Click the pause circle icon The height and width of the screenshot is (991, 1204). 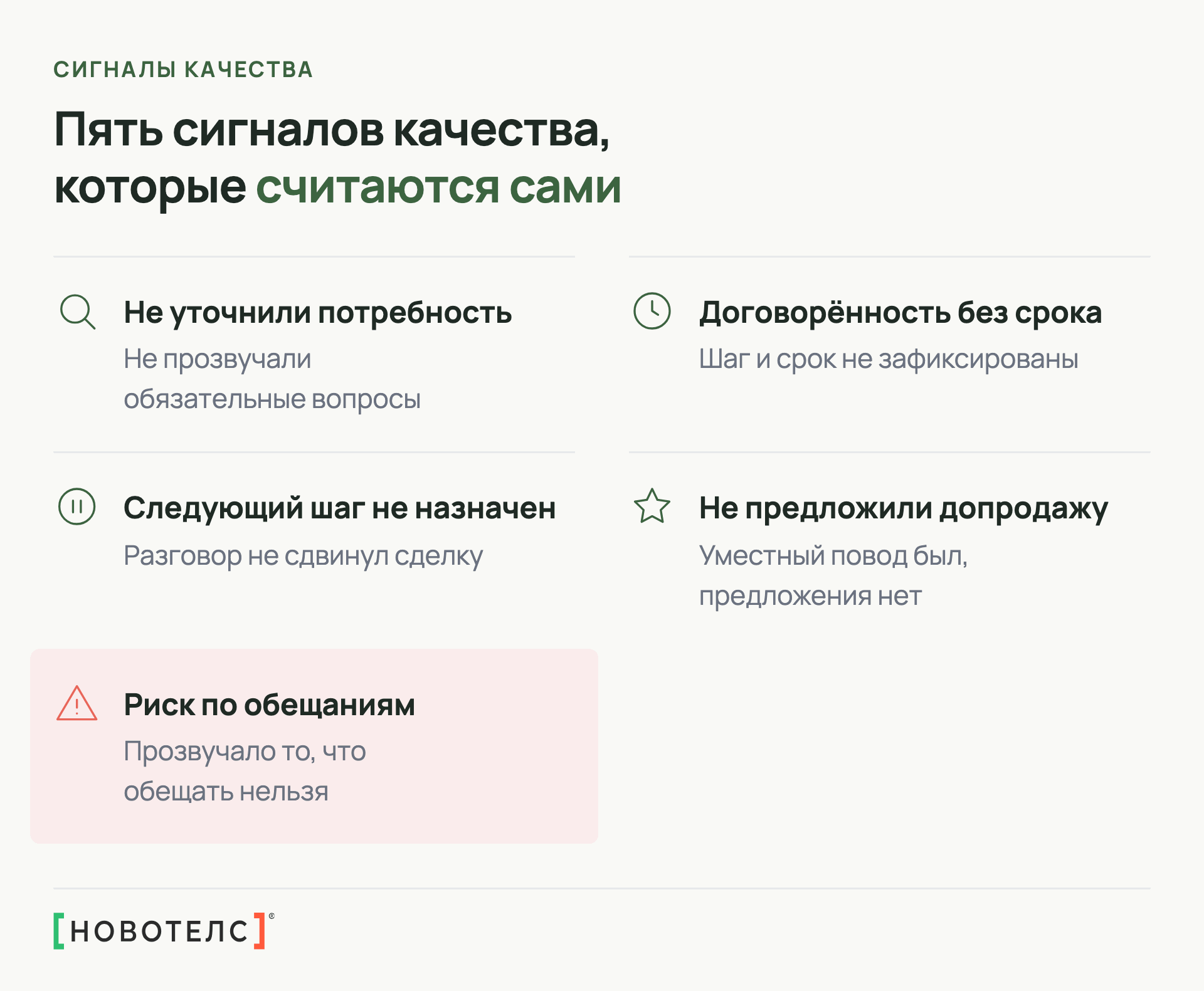pyautogui.click(x=77, y=506)
